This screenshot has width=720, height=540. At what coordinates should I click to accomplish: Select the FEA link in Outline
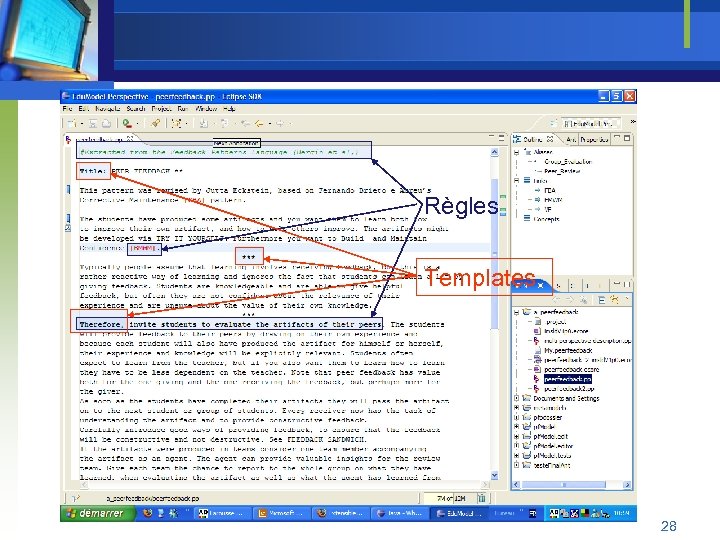click(x=549, y=190)
